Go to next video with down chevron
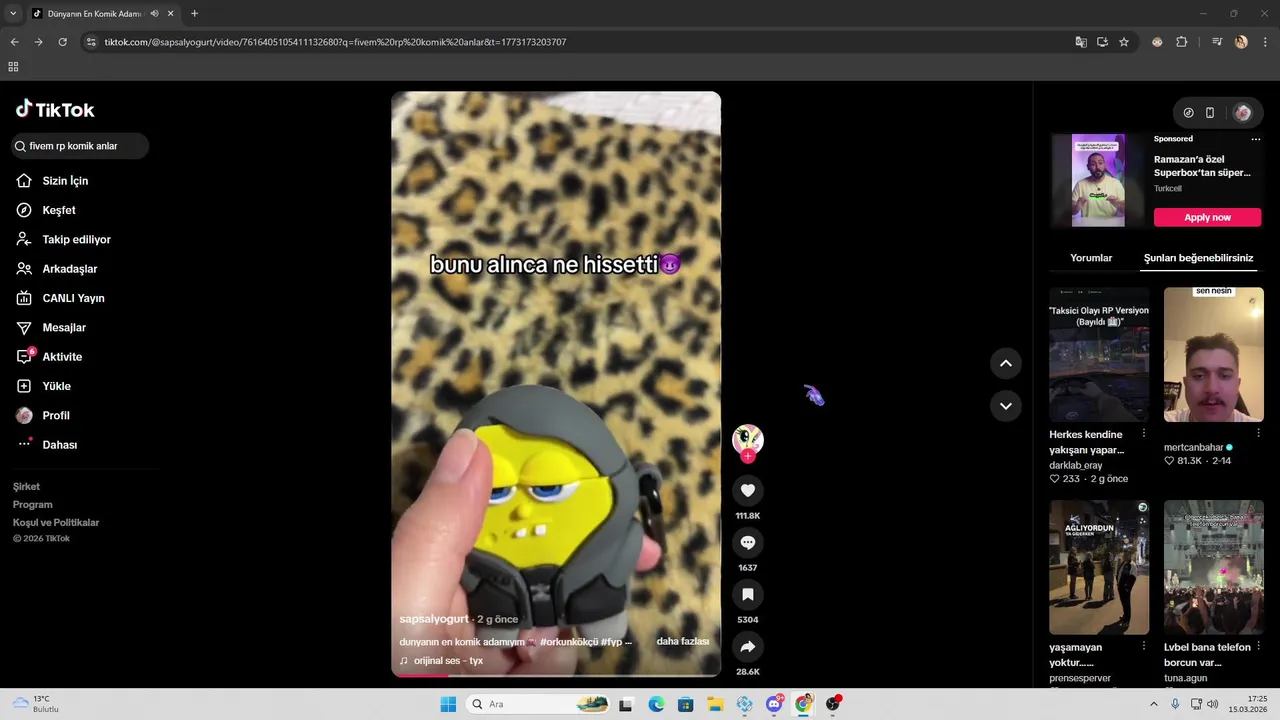 [1006, 405]
